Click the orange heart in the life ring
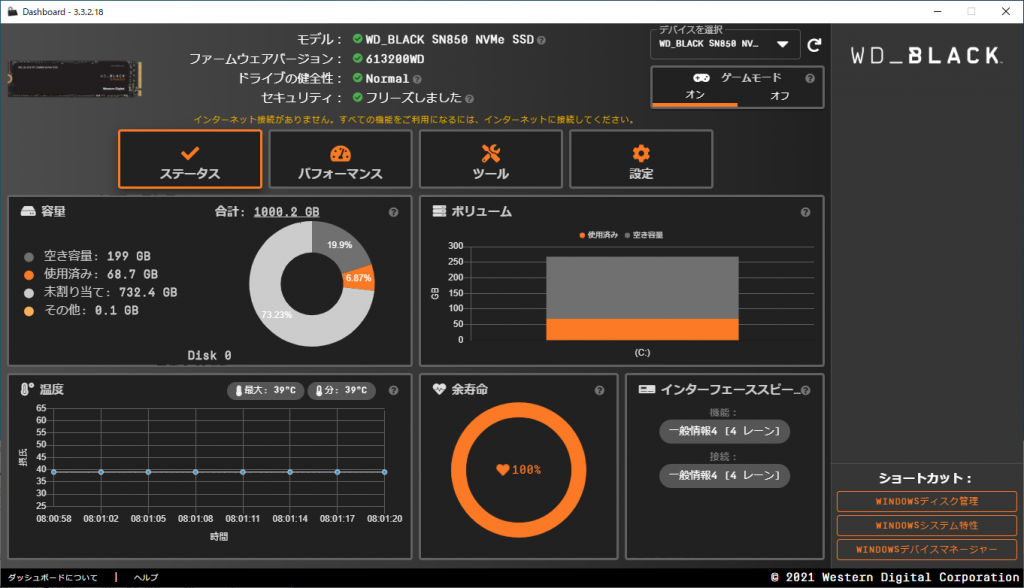 (x=502, y=470)
